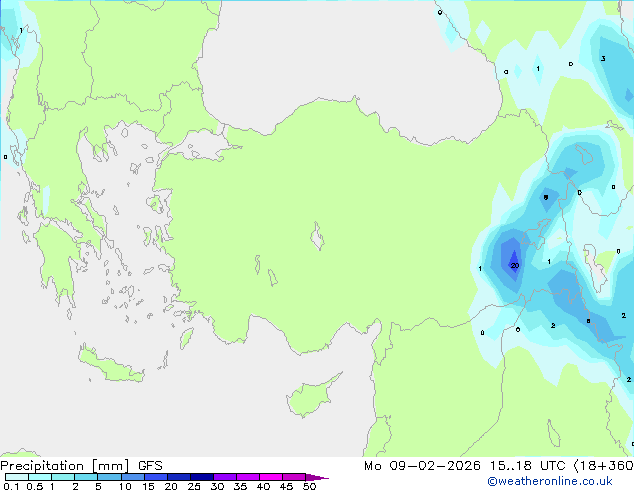Click the '0.5' legend scale label
Screen dimensions: 634x490
tap(35, 486)
